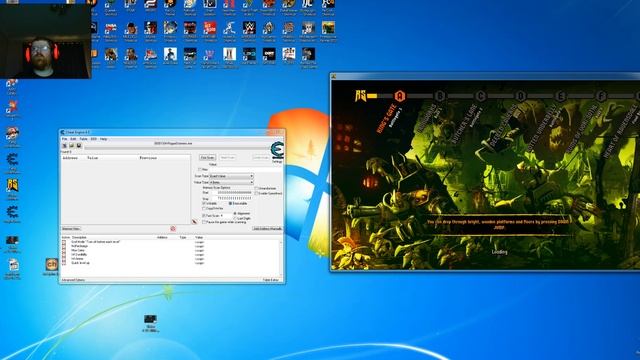
Task: Activate the Inf Ammo cheat checkbox
Action: 64,259
